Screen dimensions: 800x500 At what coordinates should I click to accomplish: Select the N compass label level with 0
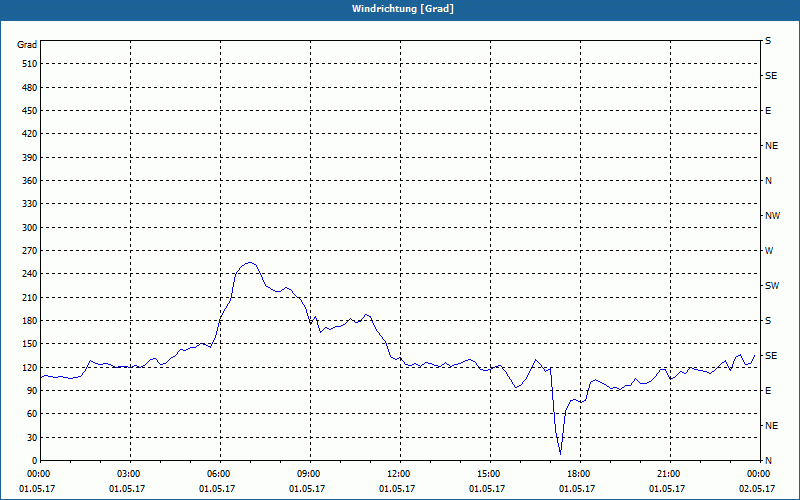pyautogui.click(x=768, y=460)
